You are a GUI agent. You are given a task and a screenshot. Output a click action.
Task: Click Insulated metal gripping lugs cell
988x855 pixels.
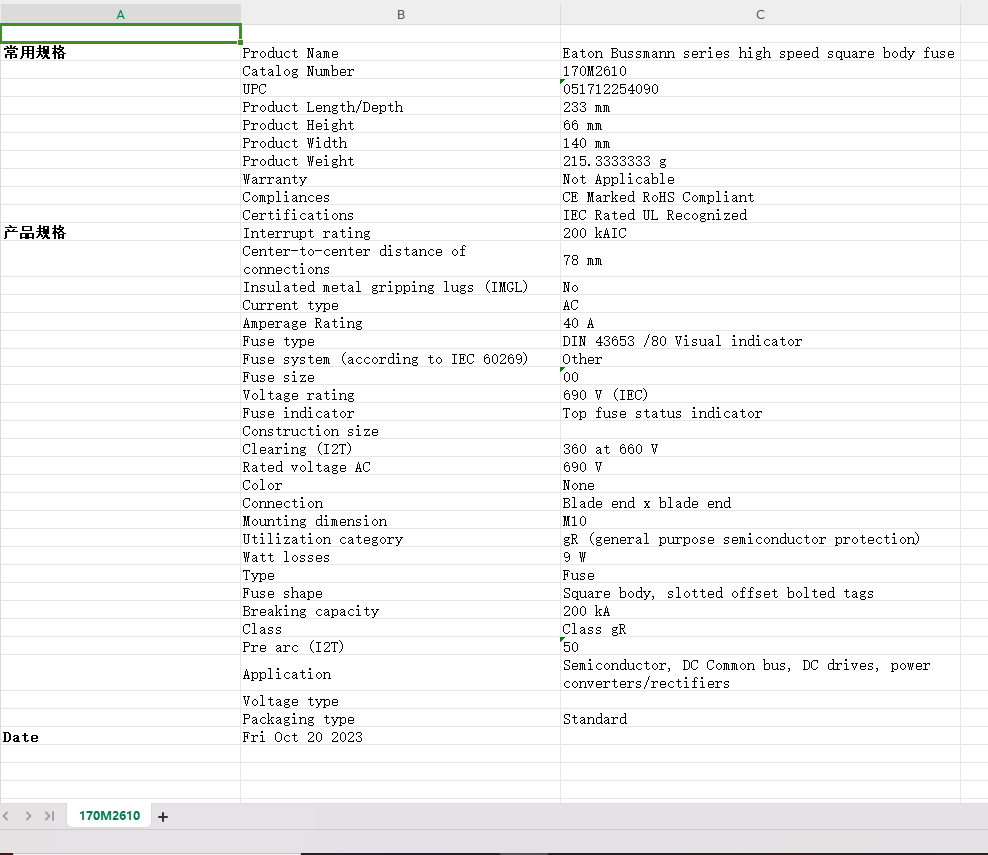(x=401, y=287)
